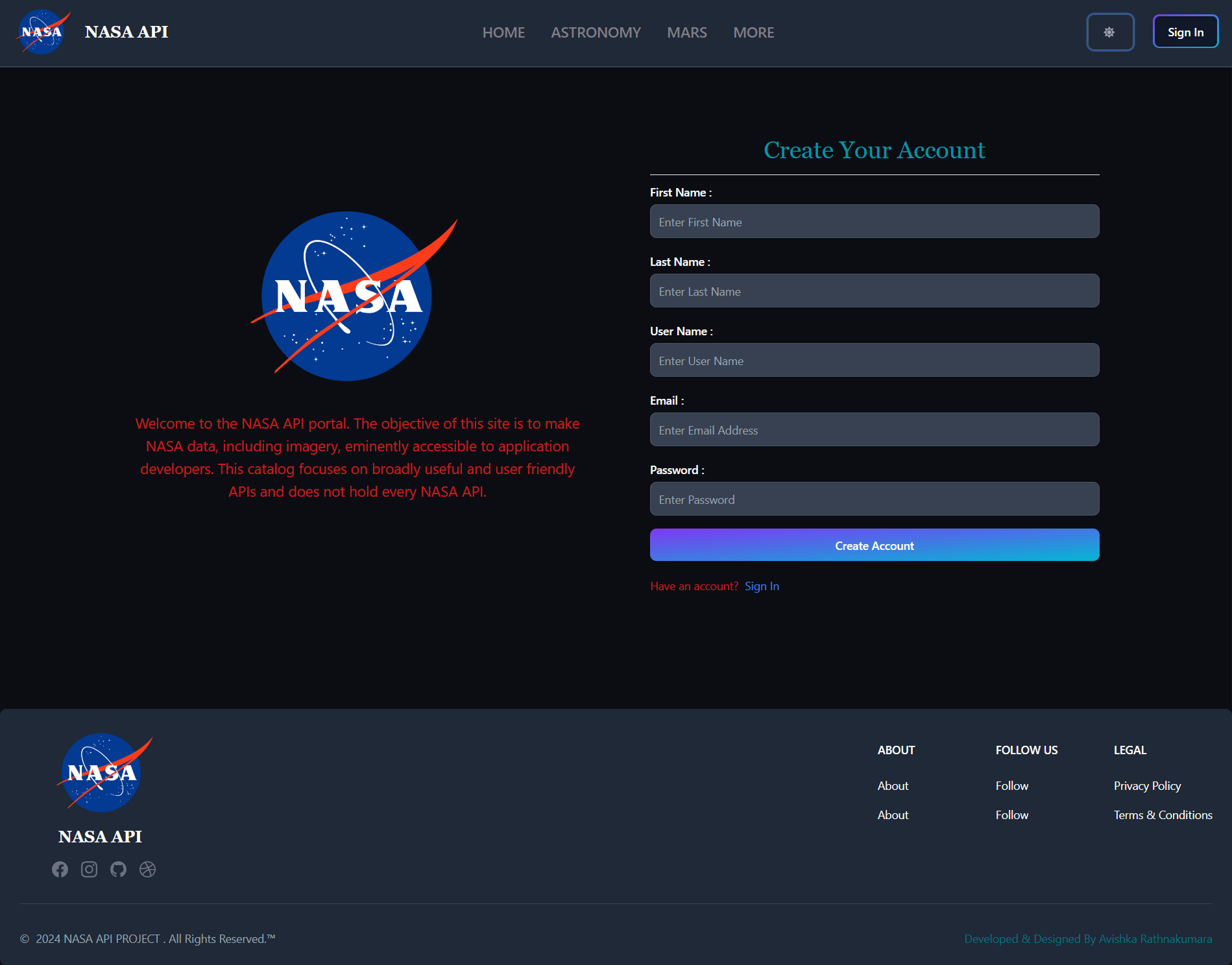Focus the Enter First Name field
The width and height of the screenshot is (1232, 965).
coord(874,221)
